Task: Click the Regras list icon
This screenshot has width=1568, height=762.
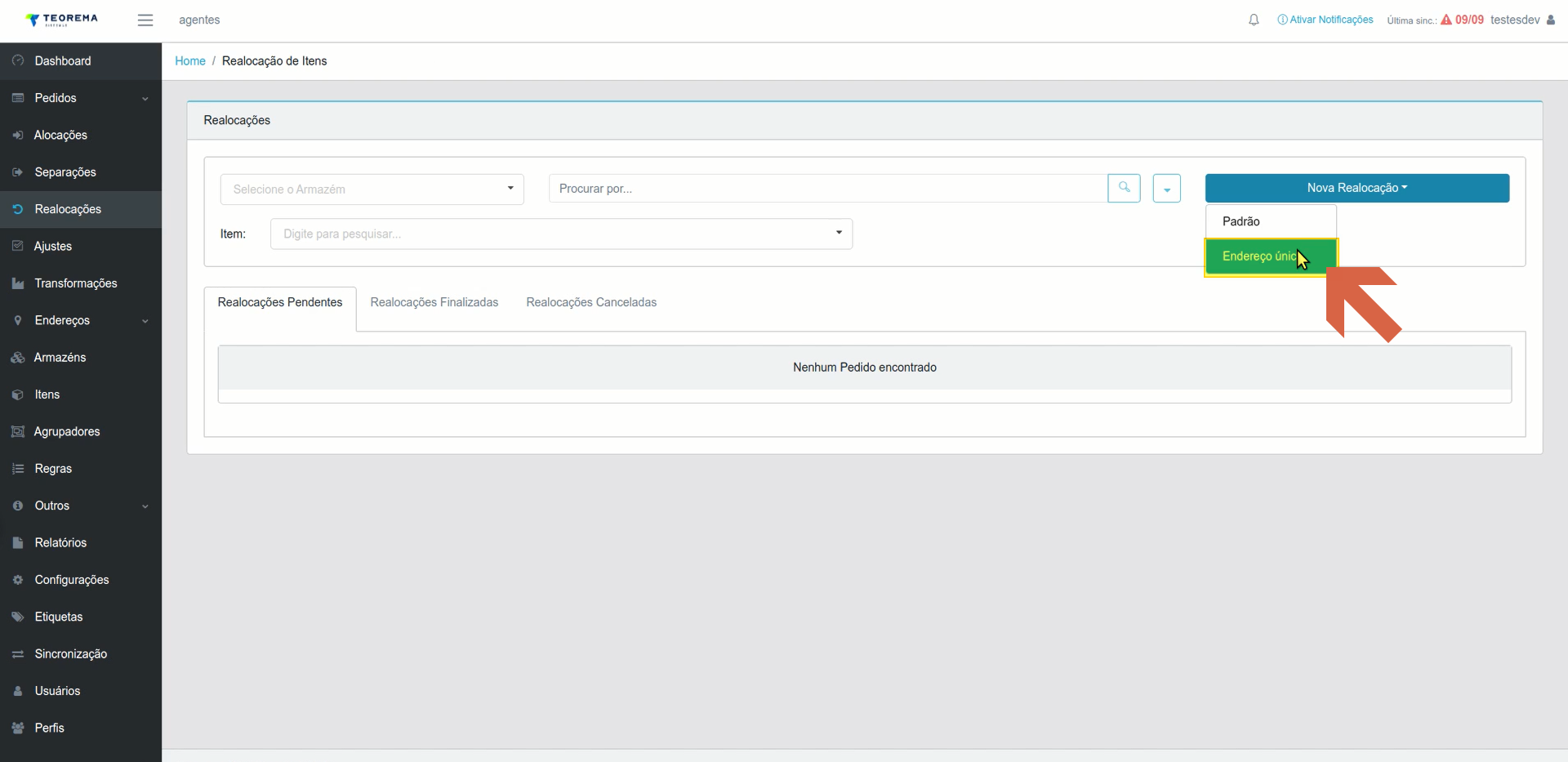Action: point(18,469)
